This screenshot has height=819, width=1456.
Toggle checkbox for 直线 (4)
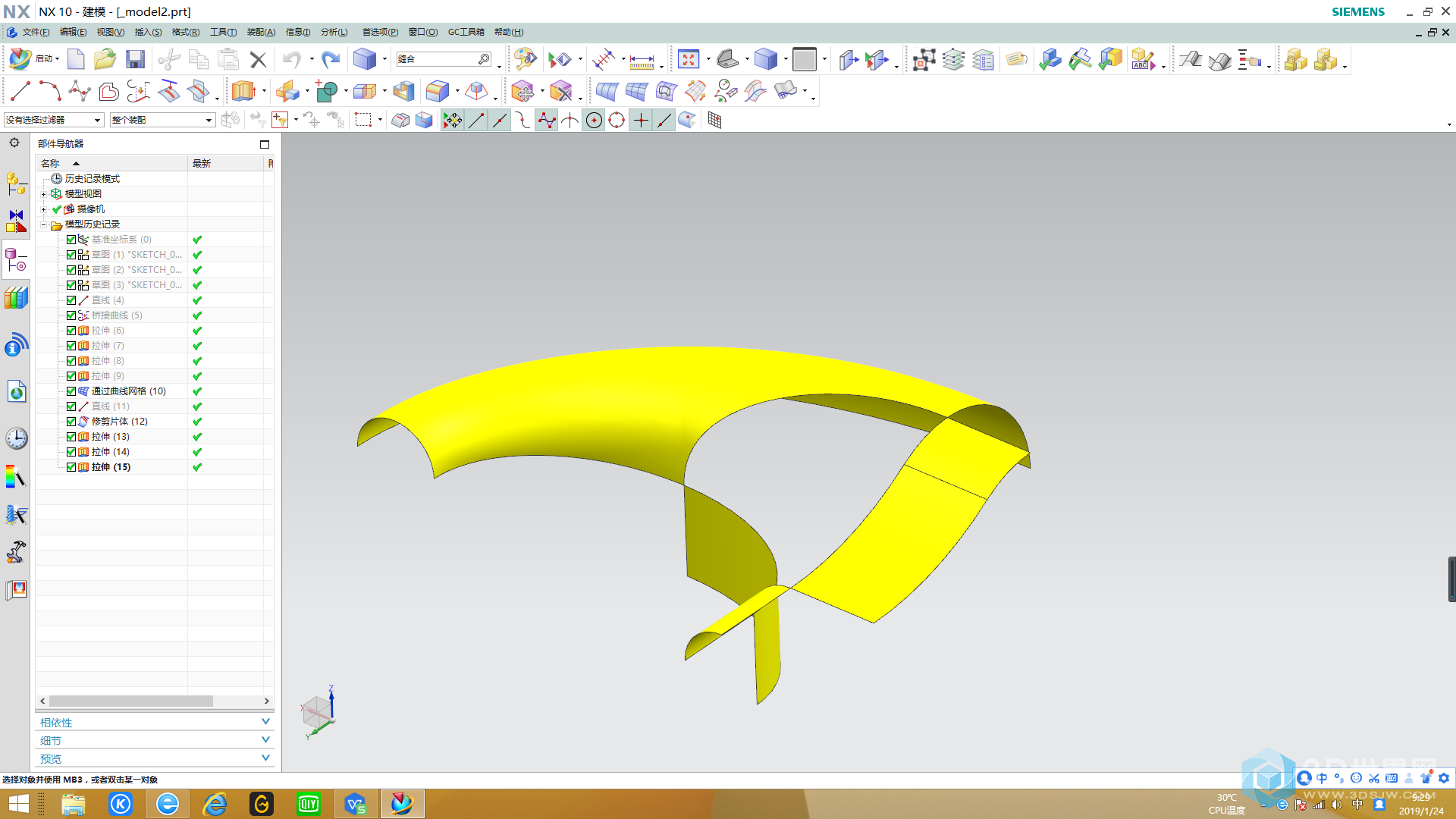point(71,300)
